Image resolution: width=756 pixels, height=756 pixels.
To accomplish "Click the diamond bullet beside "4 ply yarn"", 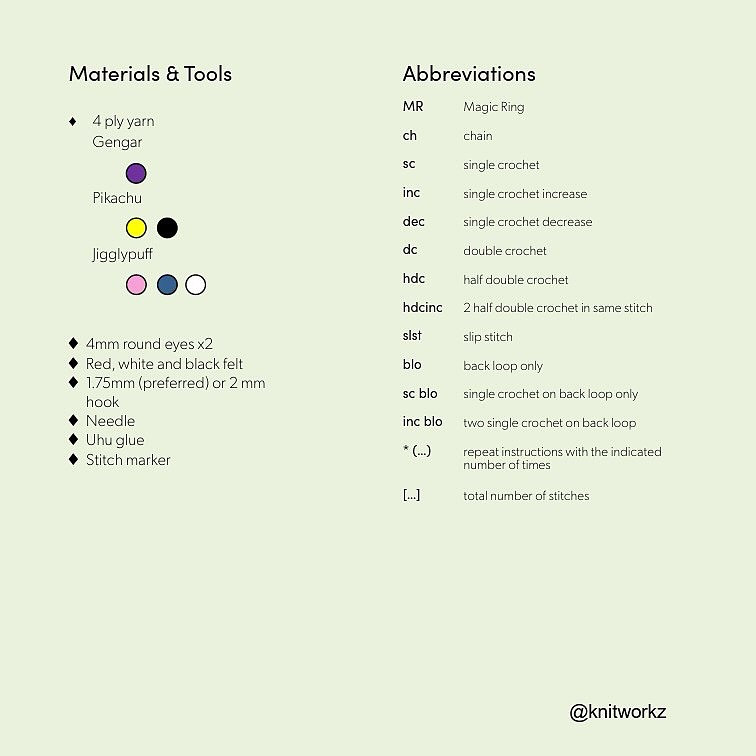I will 73,121.
